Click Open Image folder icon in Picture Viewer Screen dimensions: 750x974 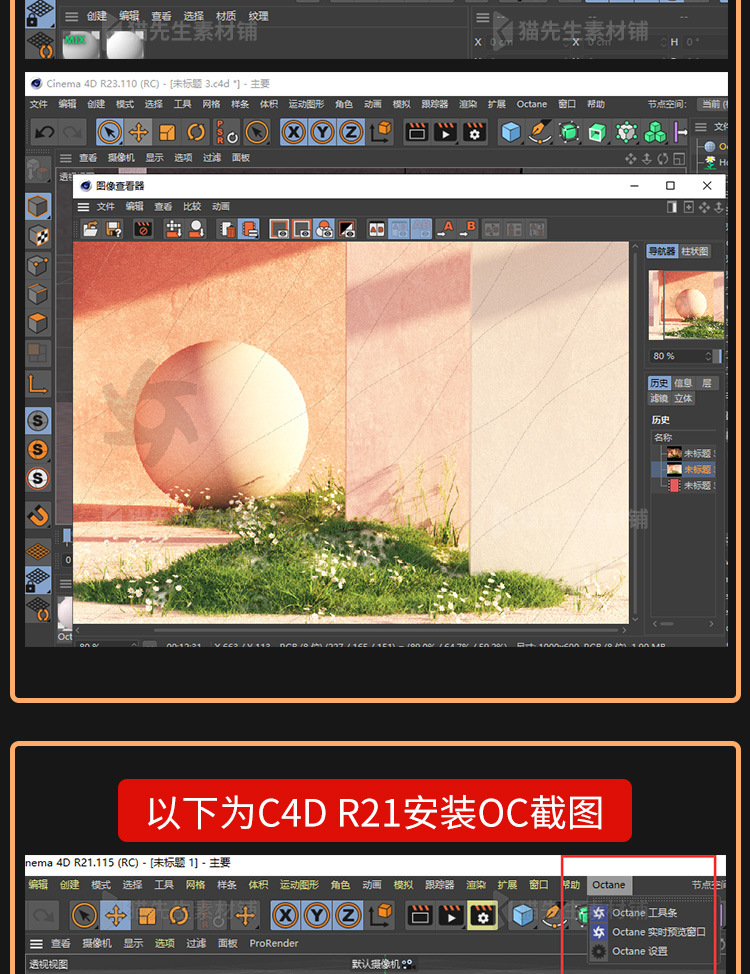tap(91, 229)
